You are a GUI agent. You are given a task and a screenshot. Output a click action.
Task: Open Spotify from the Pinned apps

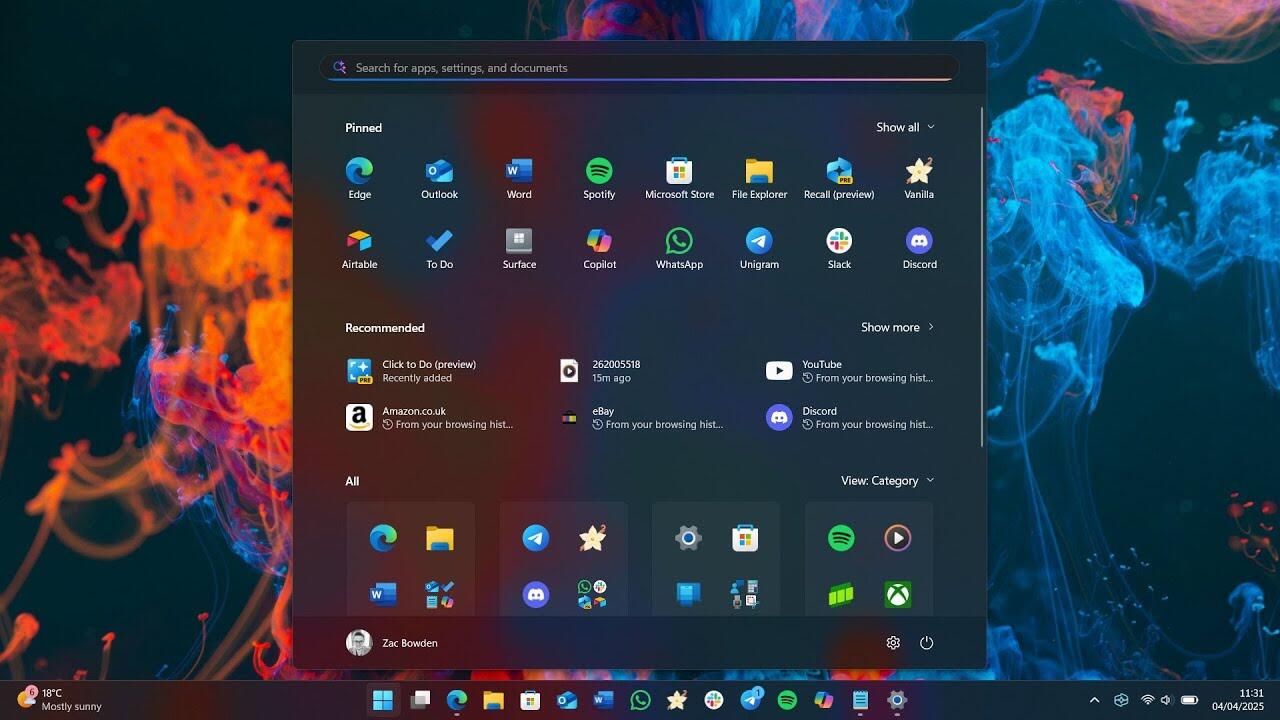(599, 179)
